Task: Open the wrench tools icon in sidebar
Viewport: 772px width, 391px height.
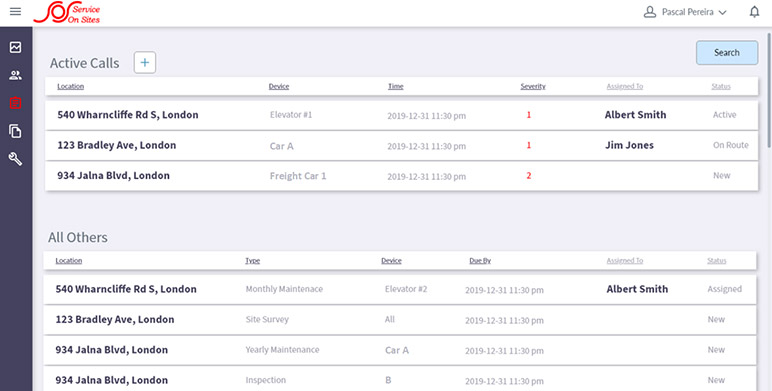Action: tap(15, 159)
